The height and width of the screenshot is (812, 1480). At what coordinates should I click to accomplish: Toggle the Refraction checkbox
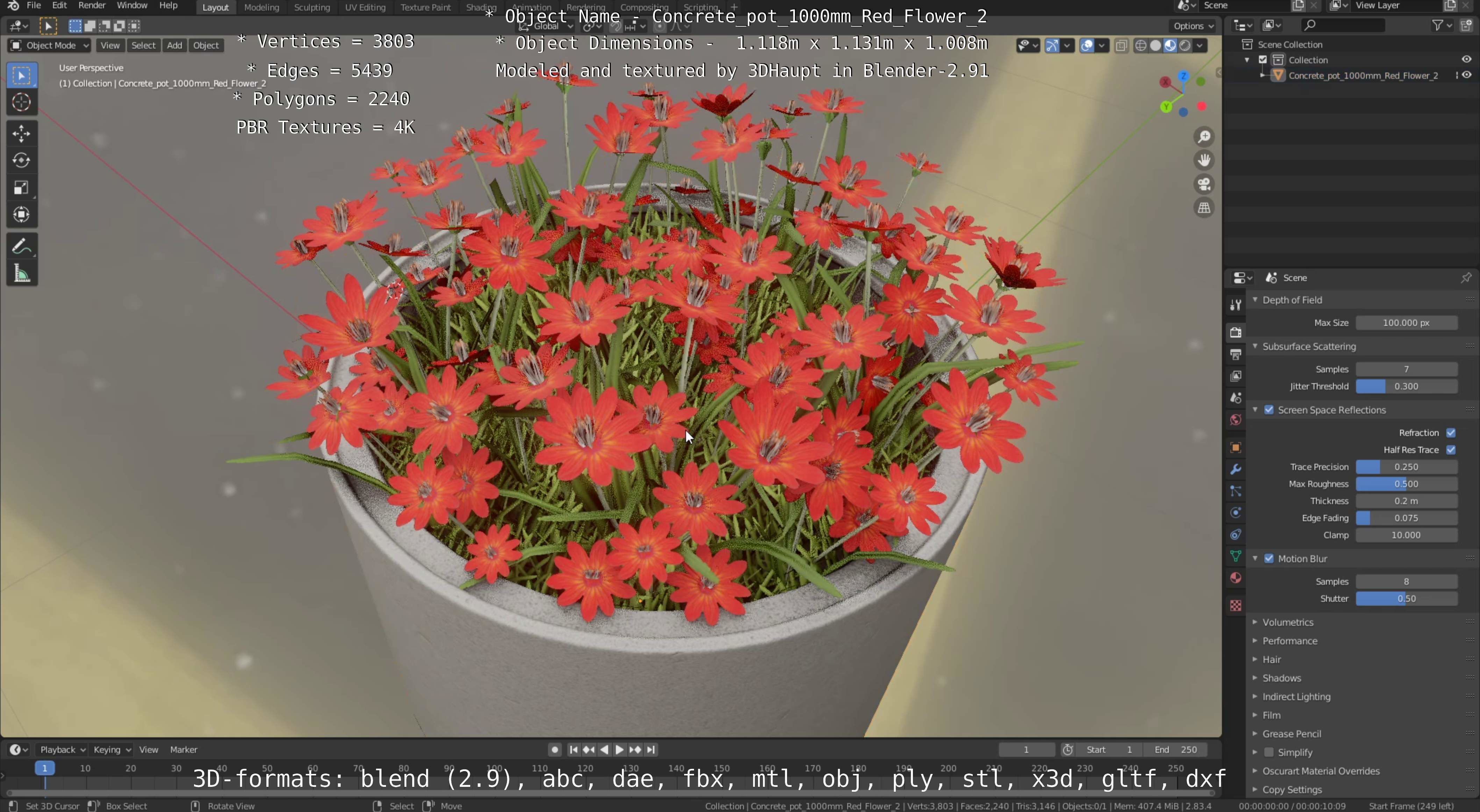pos(1451,433)
